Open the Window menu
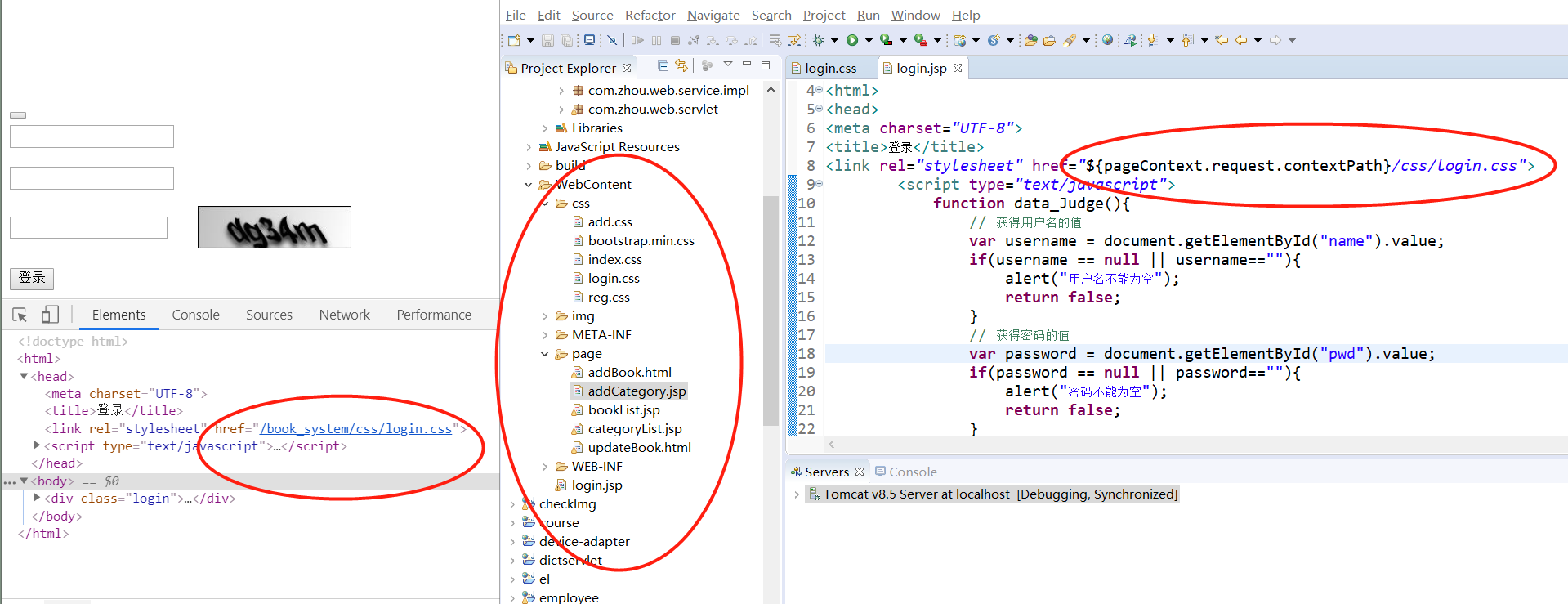 (915, 15)
